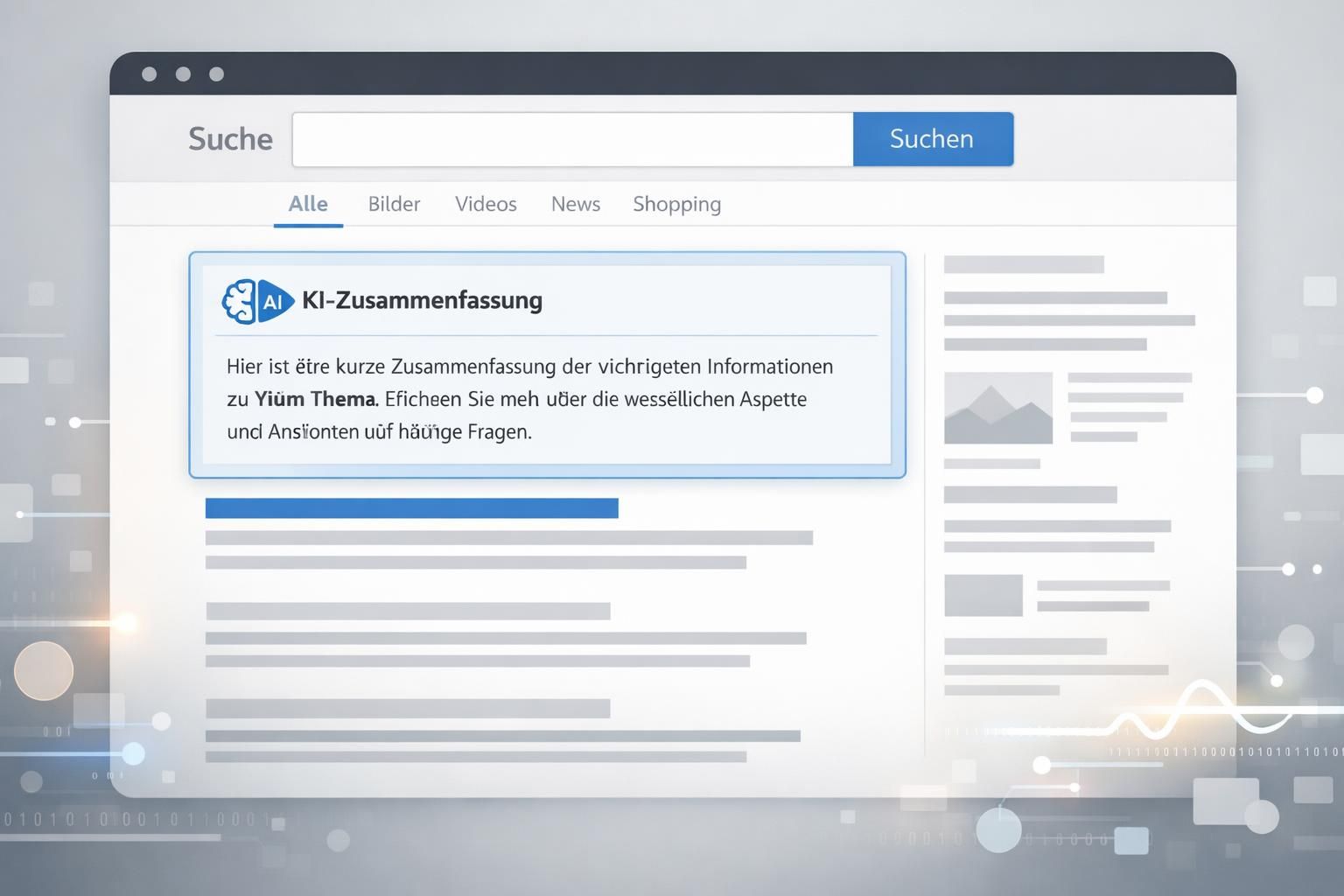
Task: Select the Alle tab
Action: click(308, 204)
